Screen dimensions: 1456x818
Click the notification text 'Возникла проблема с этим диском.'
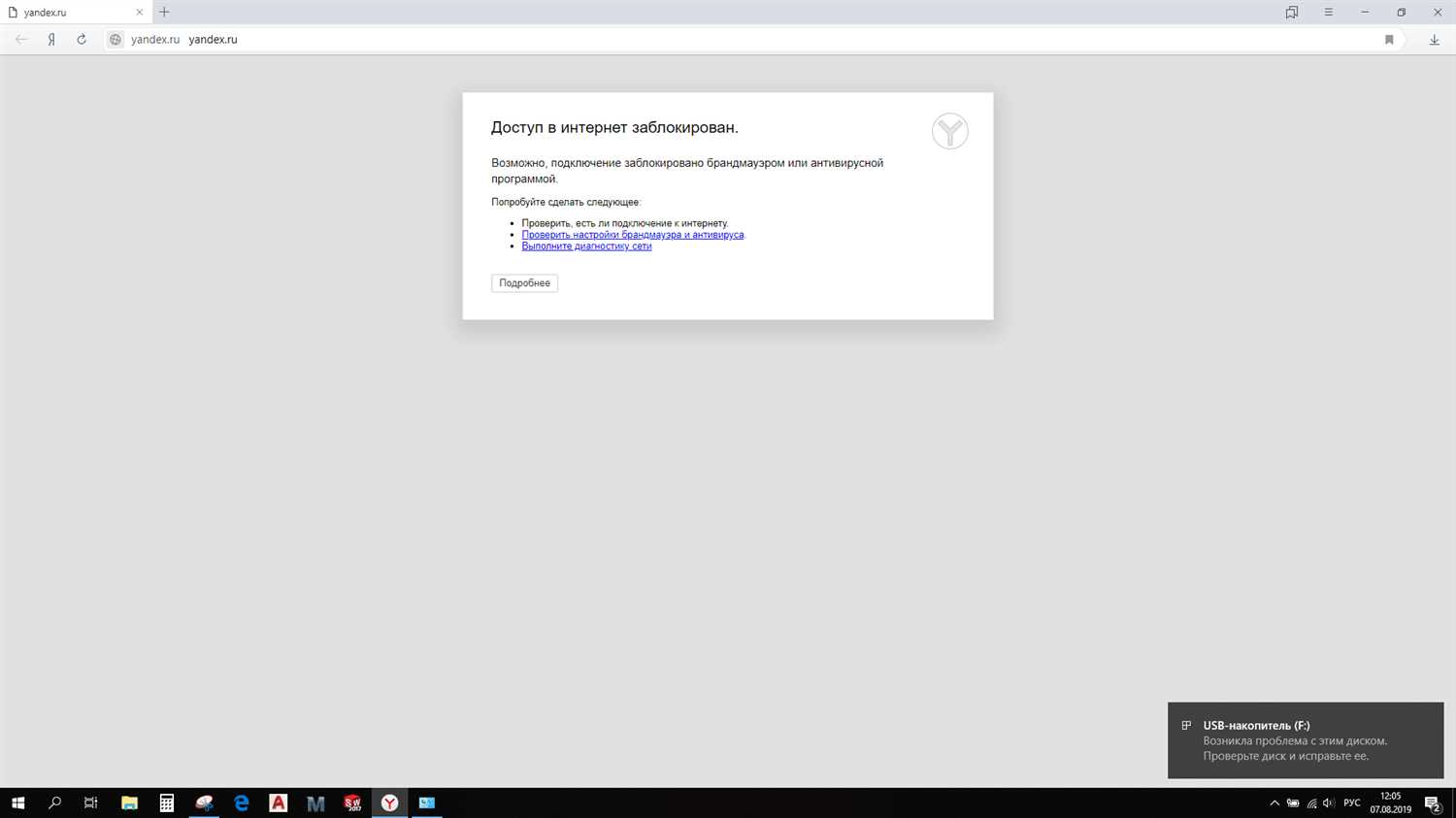tap(1295, 741)
